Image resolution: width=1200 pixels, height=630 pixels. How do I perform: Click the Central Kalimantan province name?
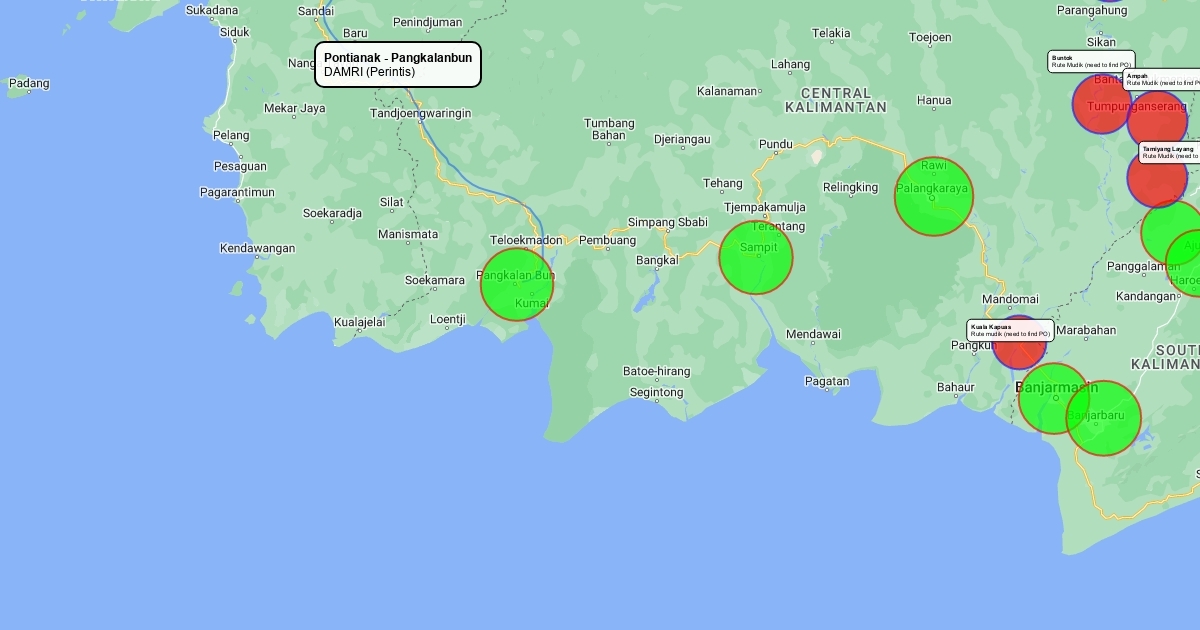[835, 100]
